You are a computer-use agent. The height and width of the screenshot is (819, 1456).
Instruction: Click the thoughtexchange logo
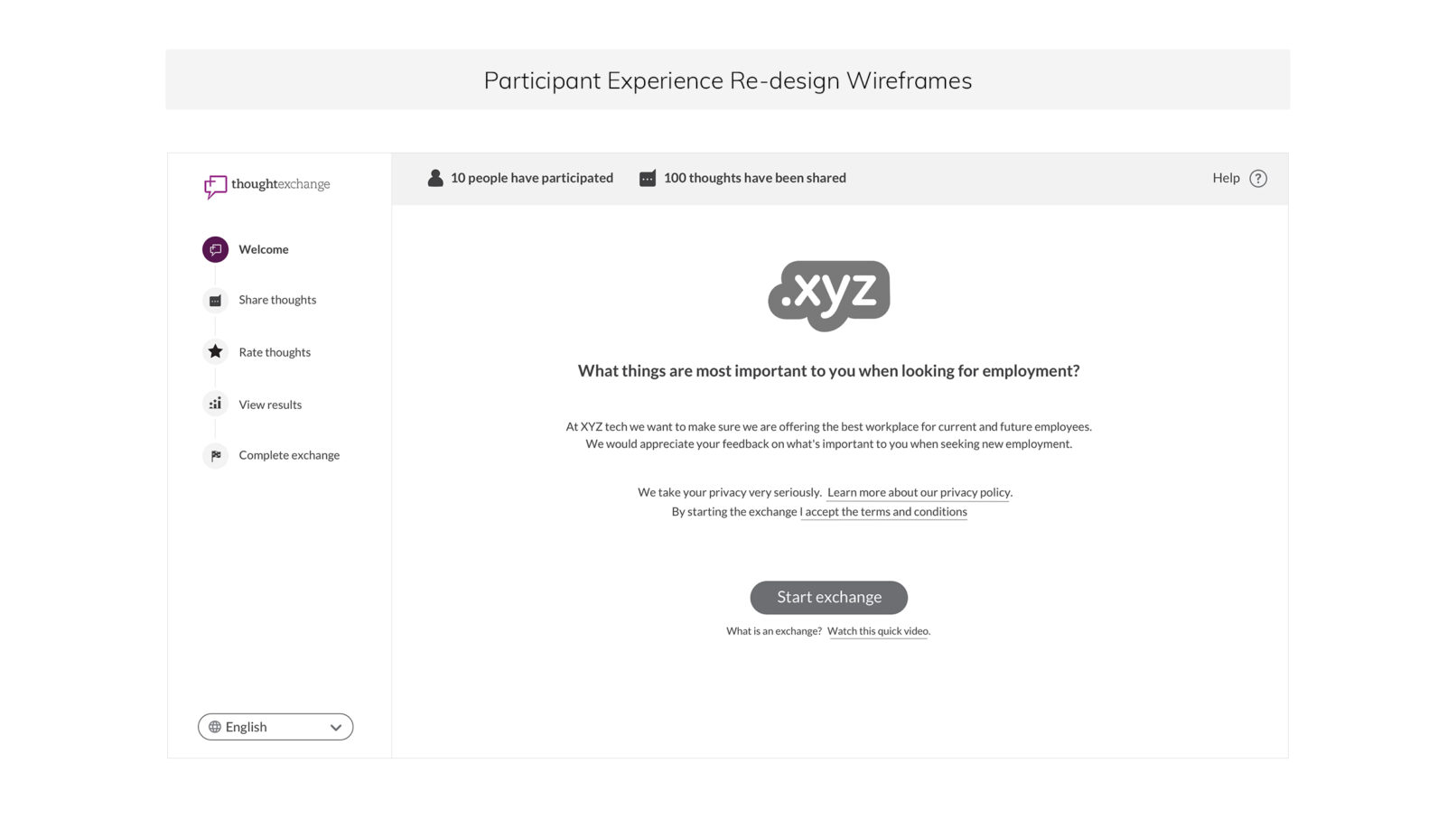coord(267,185)
